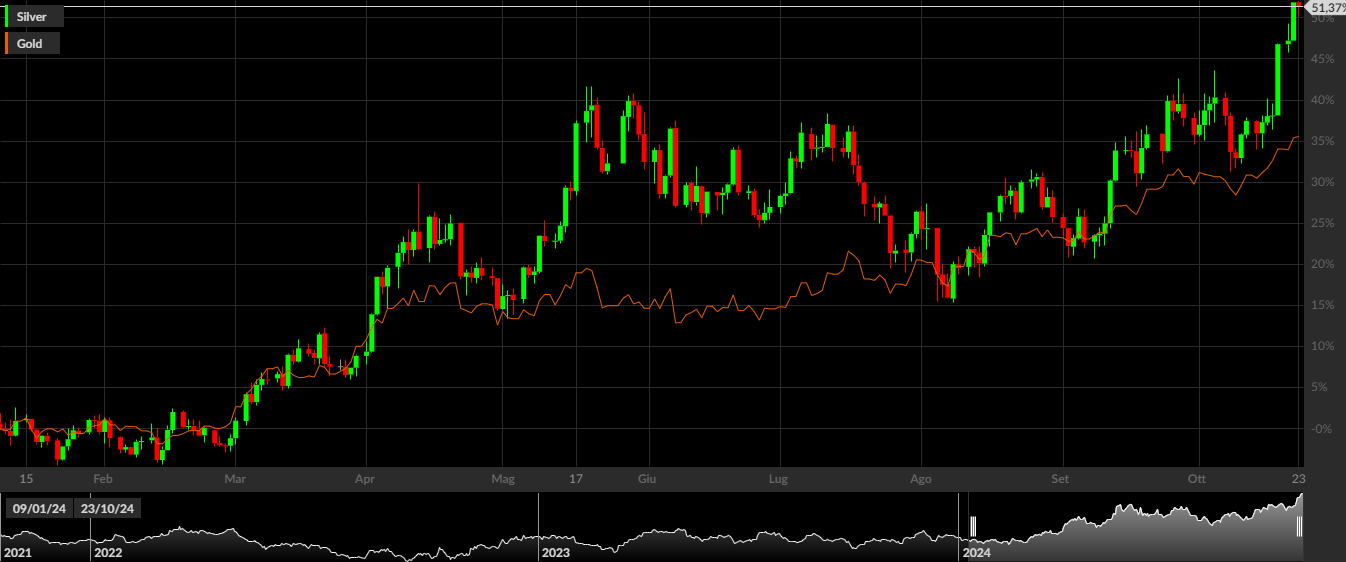Screen dimensions: 1346x562
Task: Jump to 2022 in the navigator timeline
Action: (108, 552)
